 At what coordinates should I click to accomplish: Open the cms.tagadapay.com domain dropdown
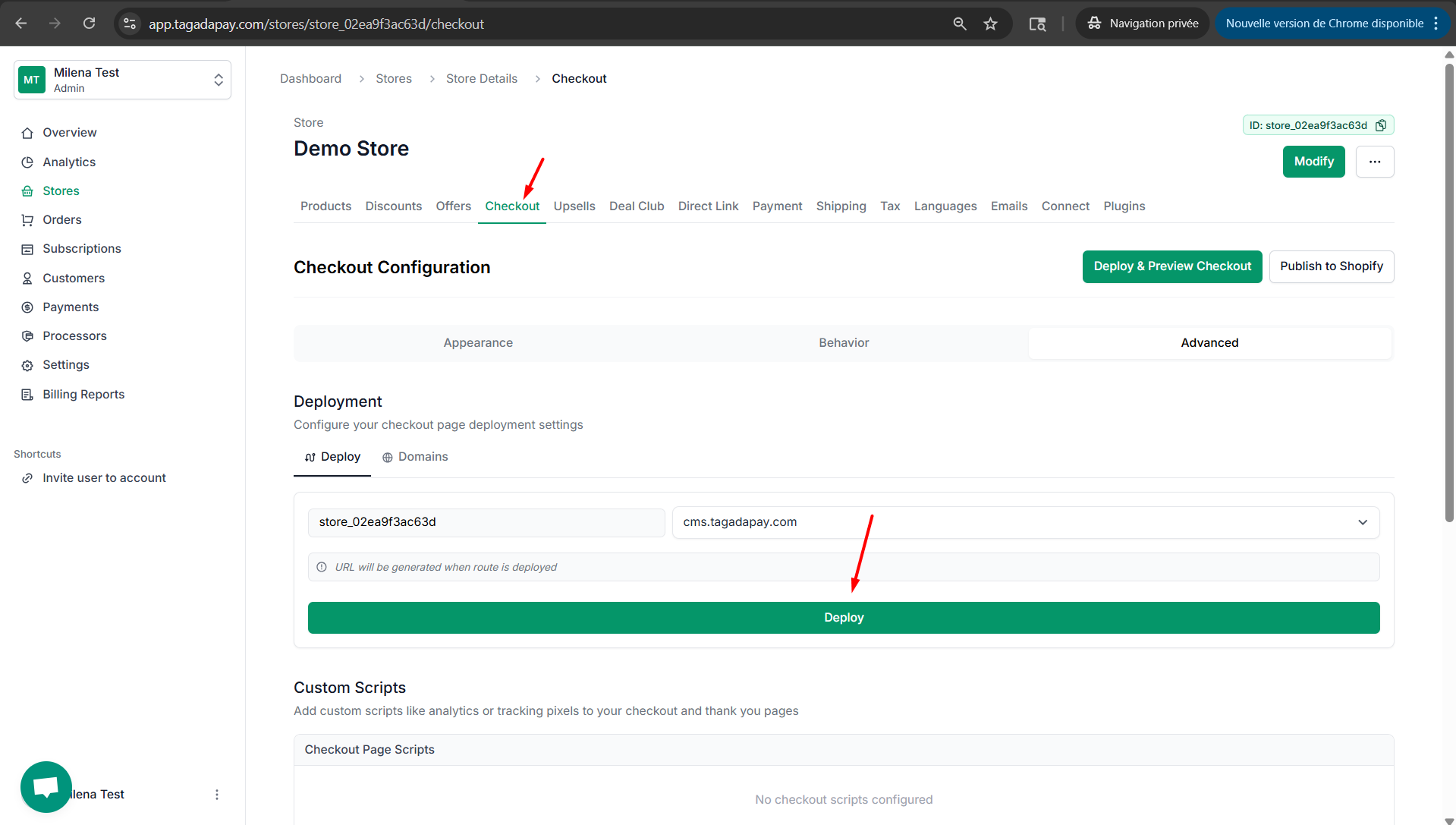pos(1026,522)
